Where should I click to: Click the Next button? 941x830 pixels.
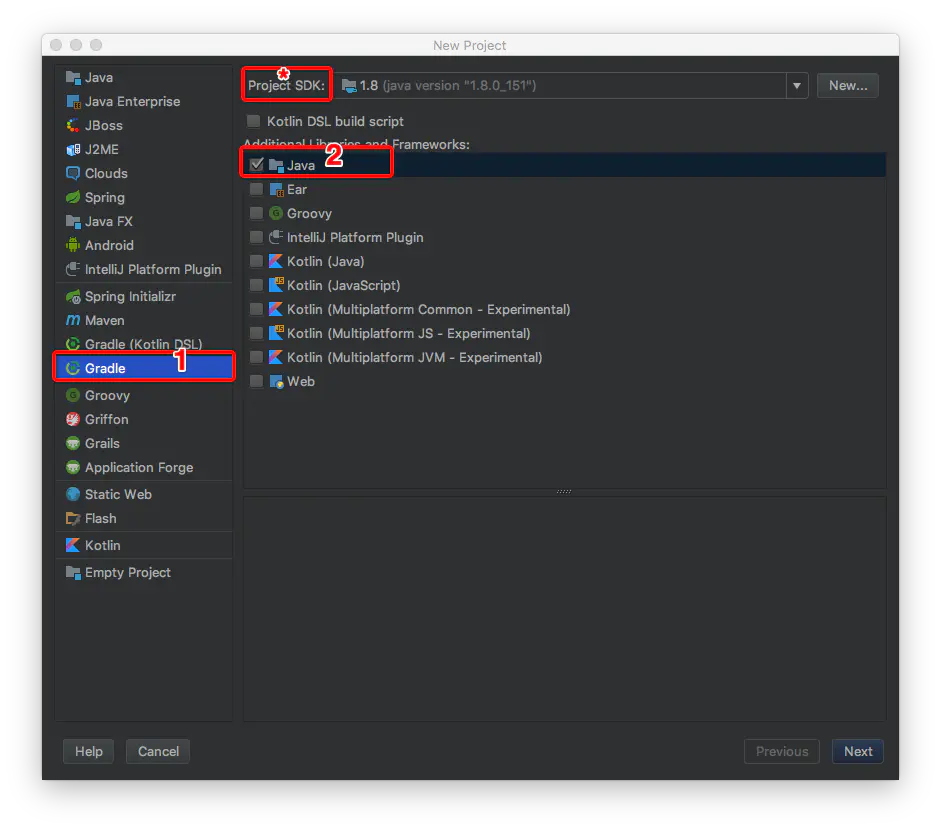pos(858,751)
